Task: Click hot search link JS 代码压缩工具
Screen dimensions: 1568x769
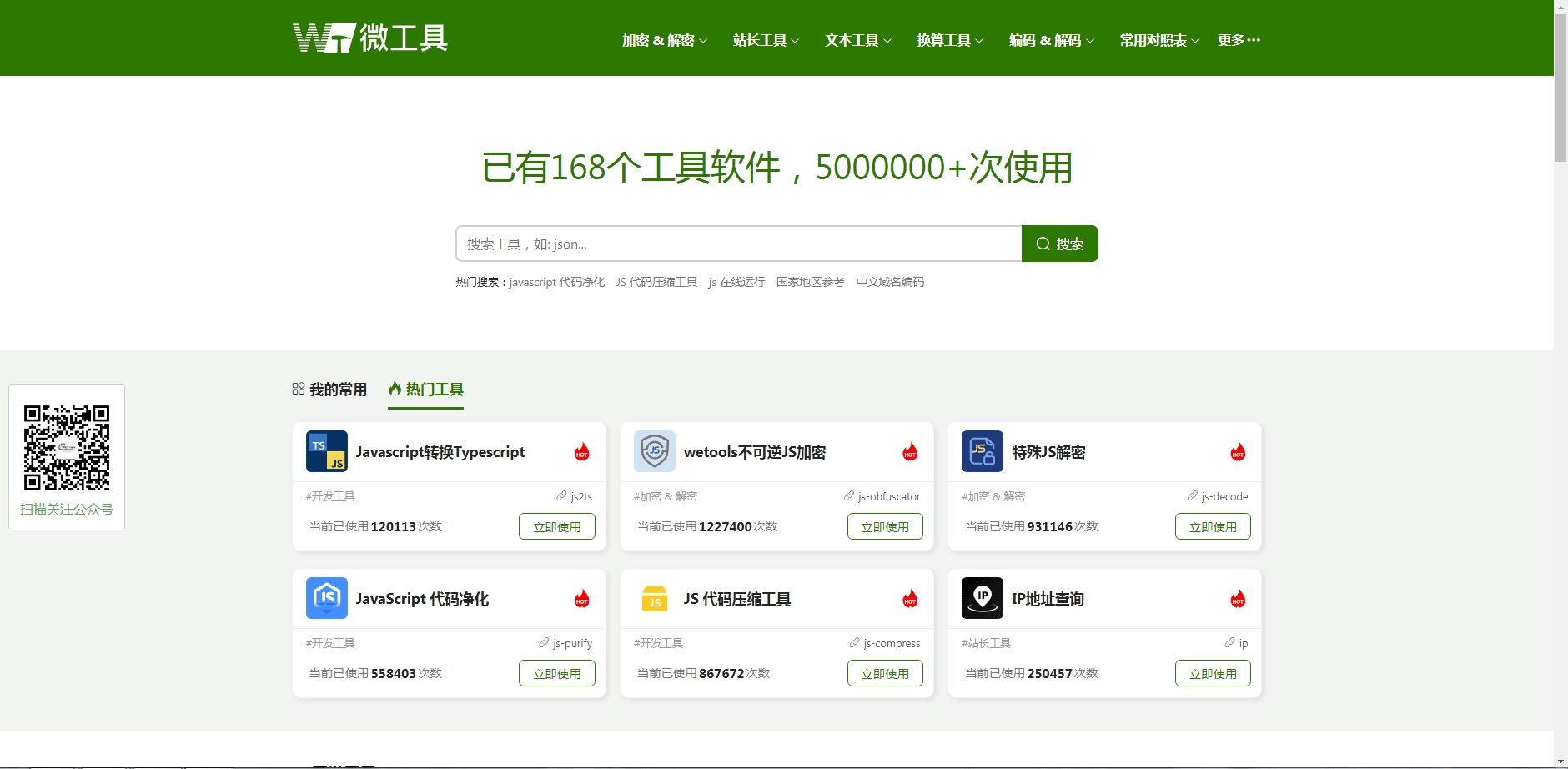Action: point(656,282)
